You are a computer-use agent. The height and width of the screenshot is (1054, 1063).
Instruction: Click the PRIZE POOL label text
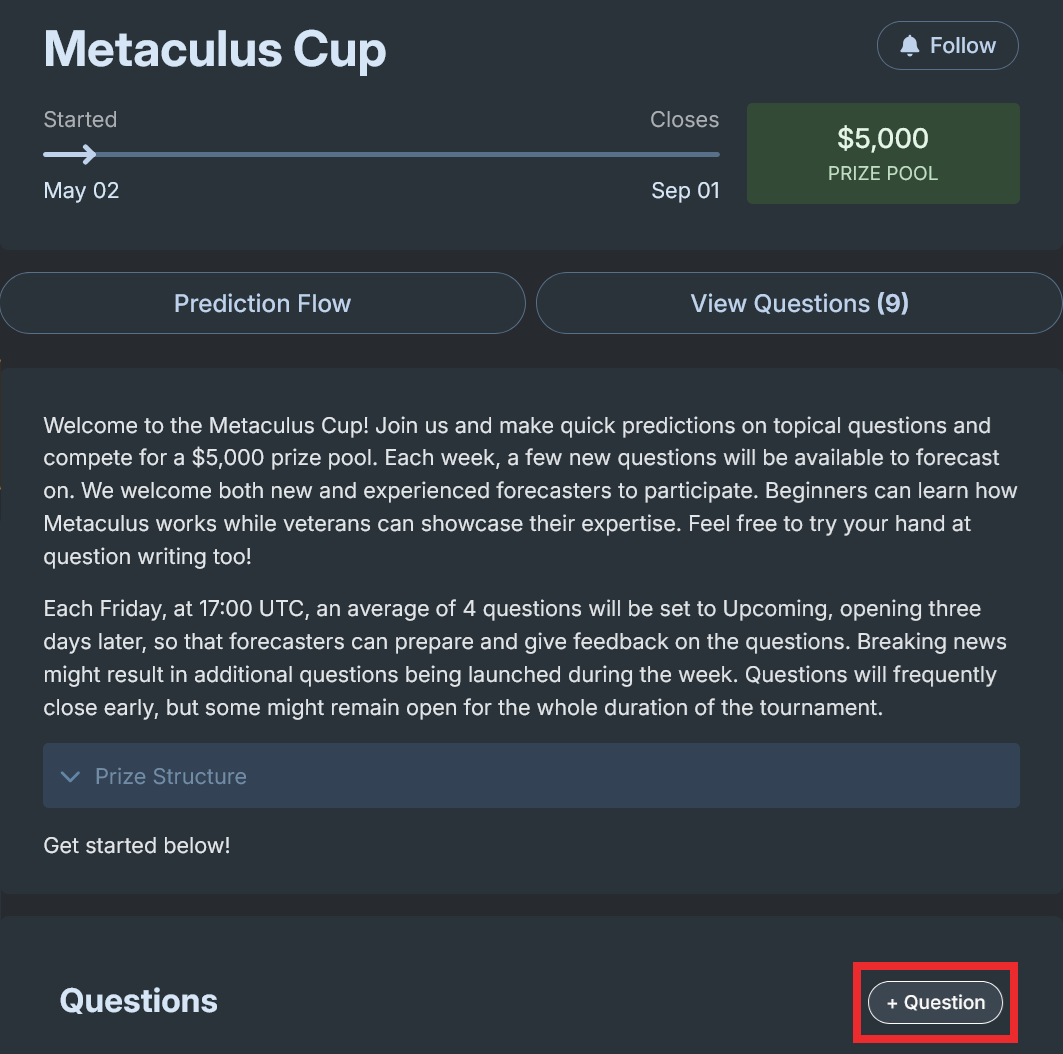pyautogui.click(x=882, y=172)
